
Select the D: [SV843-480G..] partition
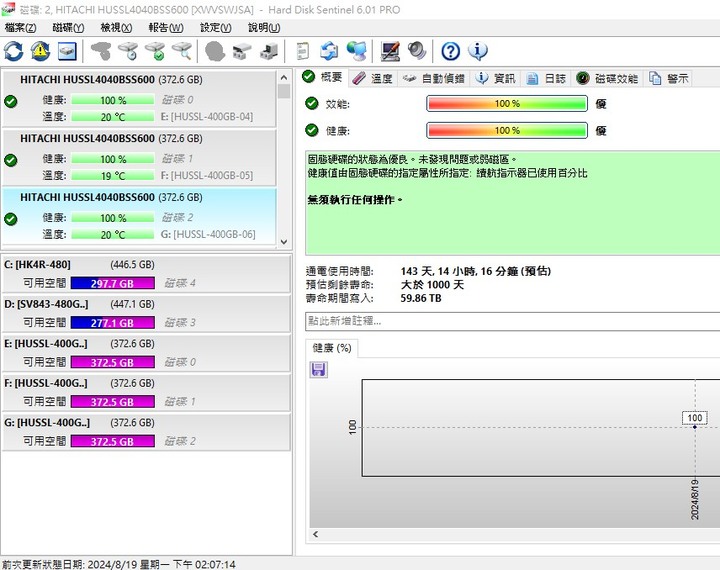(146, 314)
